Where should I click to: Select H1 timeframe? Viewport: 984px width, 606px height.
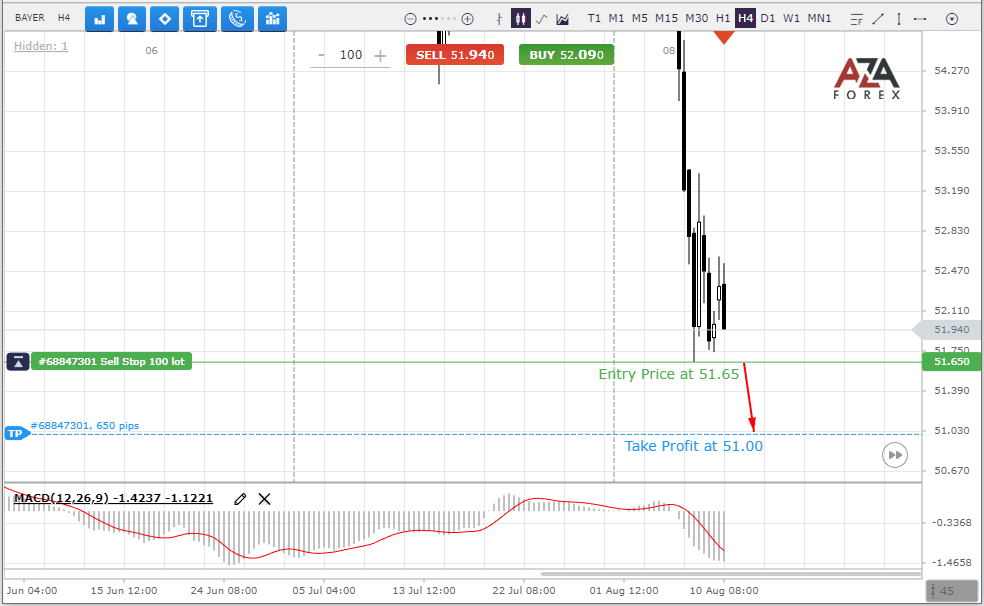[x=723, y=18]
